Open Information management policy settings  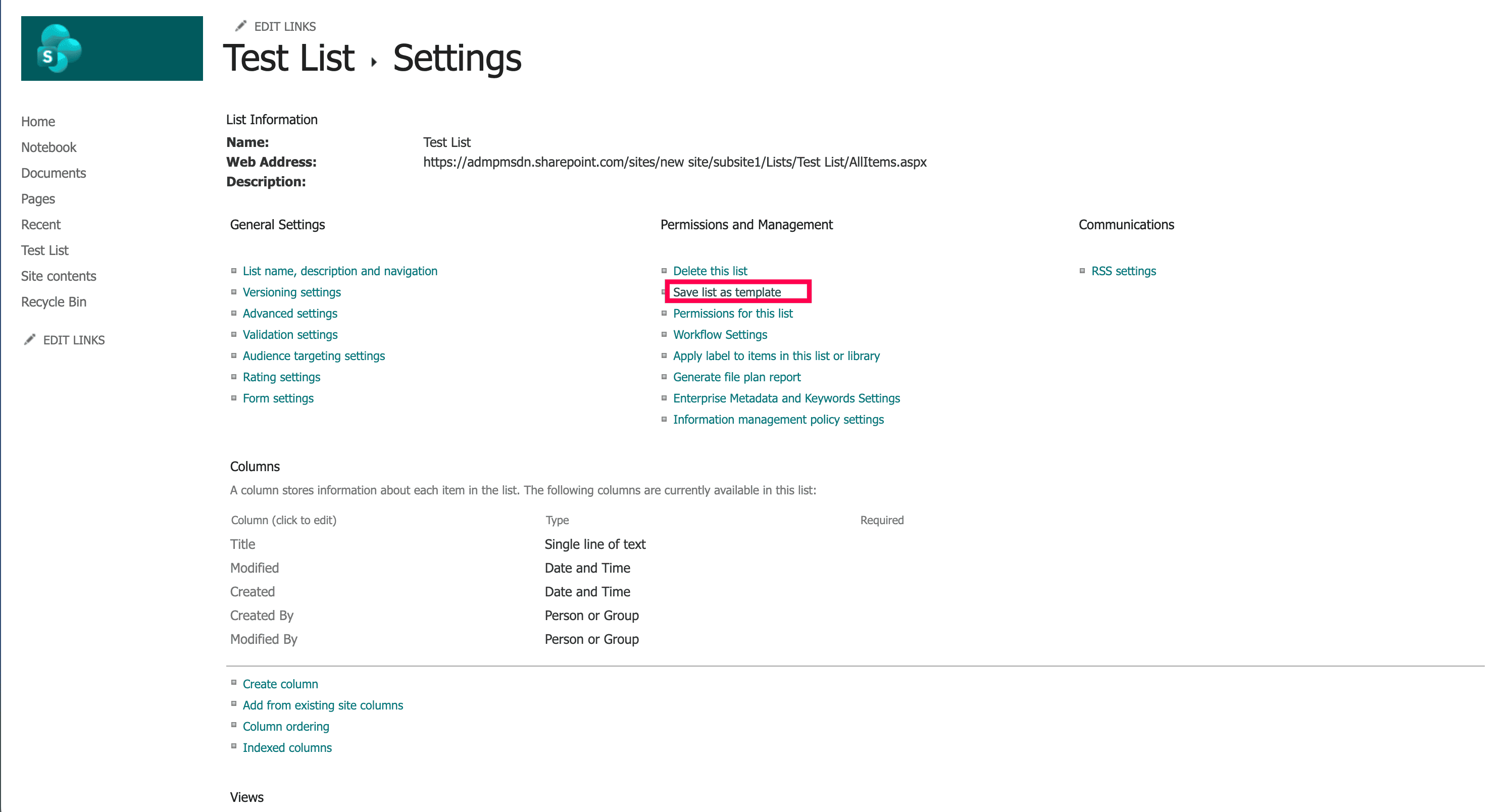click(778, 419)
